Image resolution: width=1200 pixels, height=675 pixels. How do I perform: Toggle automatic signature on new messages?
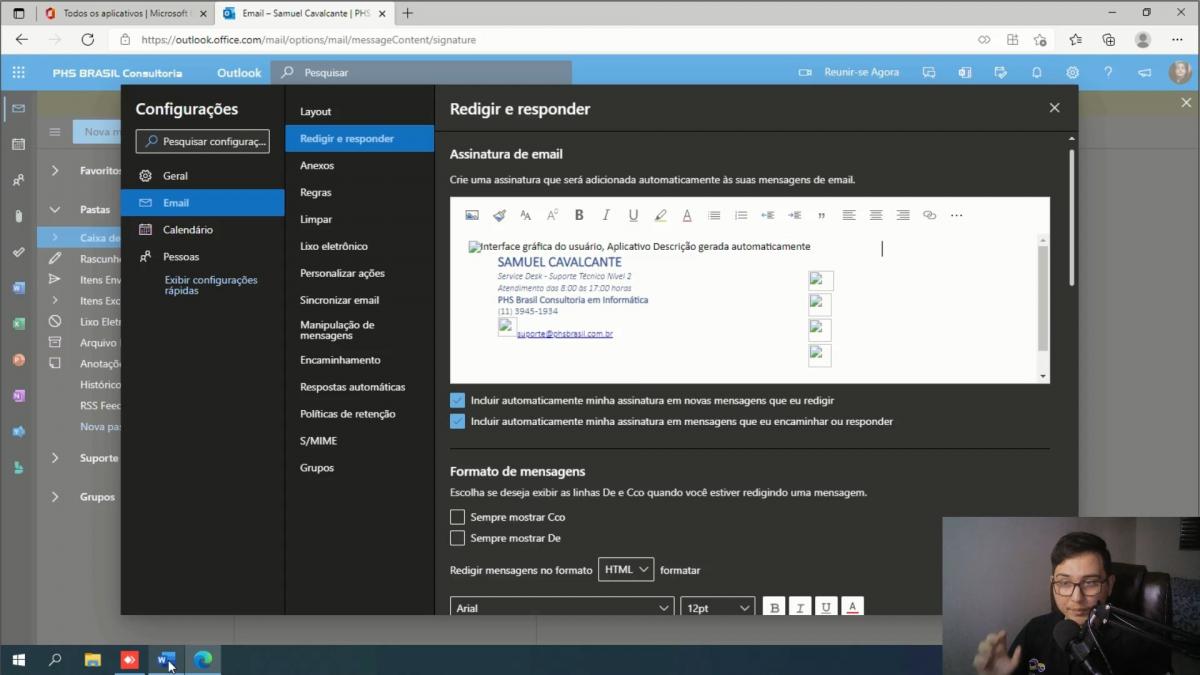458,400
